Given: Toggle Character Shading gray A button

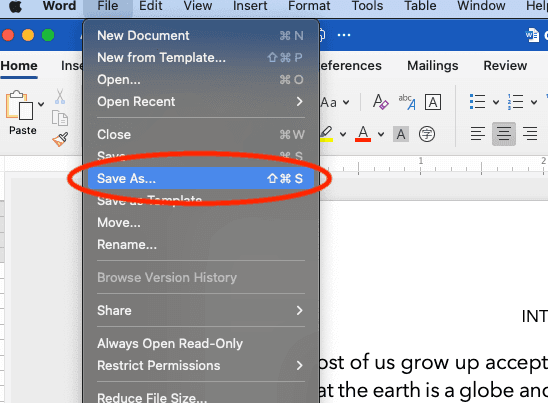Looking at the screenshot, I should (401, 134).
